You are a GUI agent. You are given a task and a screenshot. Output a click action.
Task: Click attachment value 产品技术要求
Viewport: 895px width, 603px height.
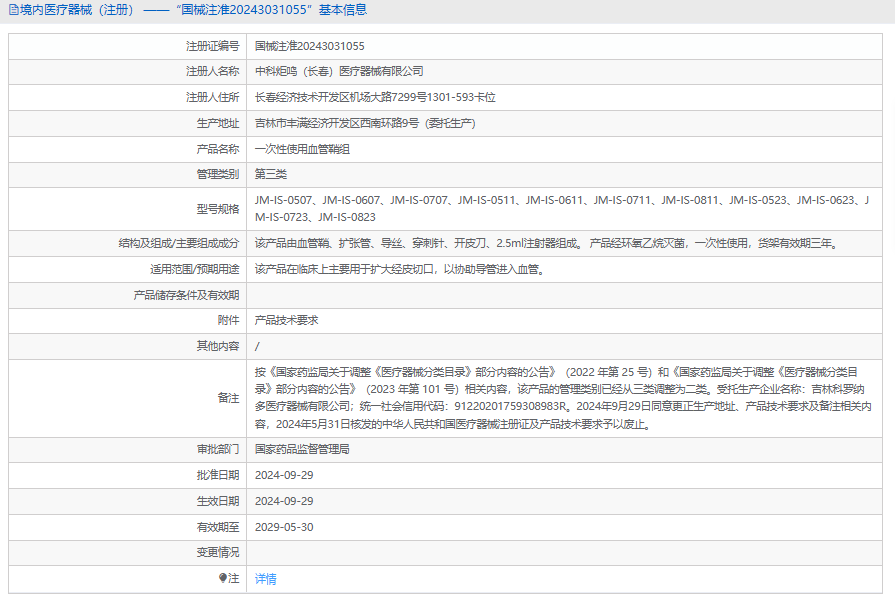coord(286,320)
